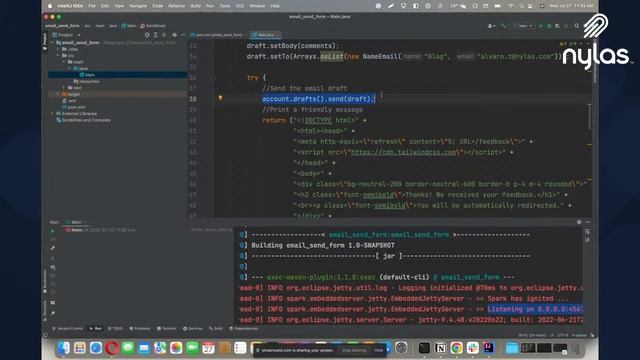Viewport: 640px width, 360px height.
Task: Click the locate-file target icon in Project panel
Action: pos(147,35)
